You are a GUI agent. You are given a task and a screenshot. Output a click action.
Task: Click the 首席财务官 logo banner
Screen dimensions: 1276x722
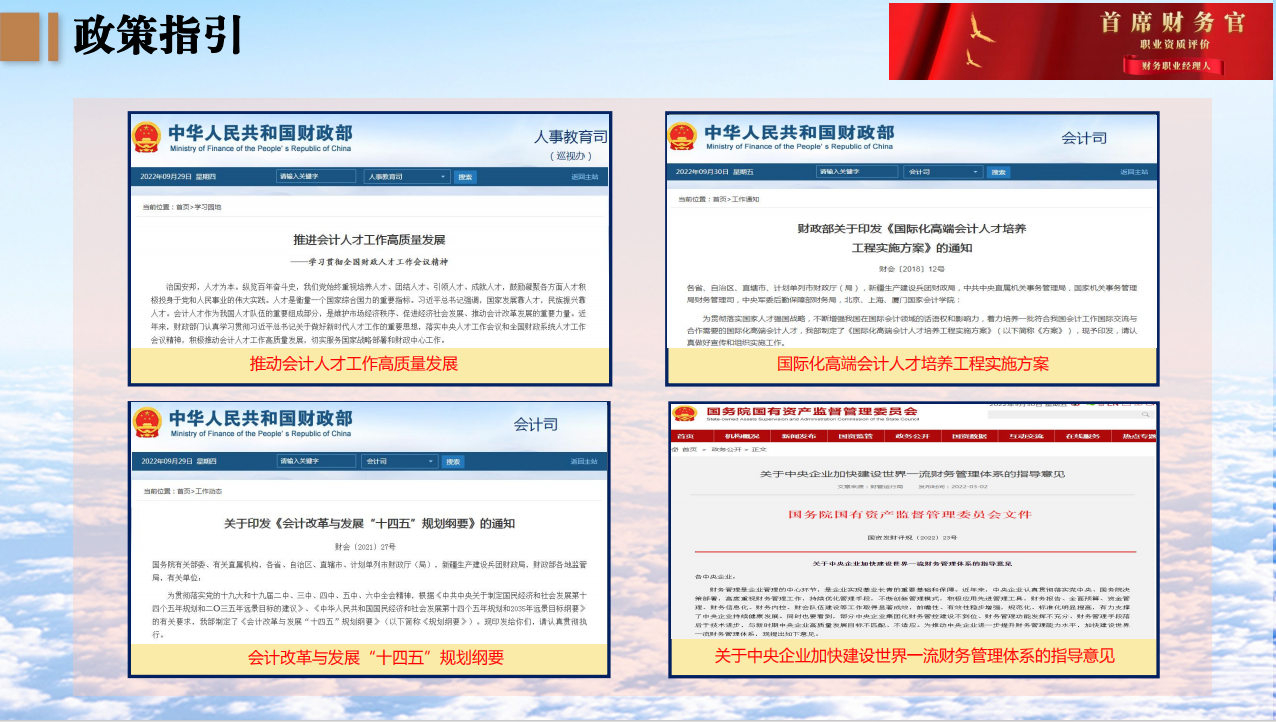pyautogui.click(x=1081, y=41)
